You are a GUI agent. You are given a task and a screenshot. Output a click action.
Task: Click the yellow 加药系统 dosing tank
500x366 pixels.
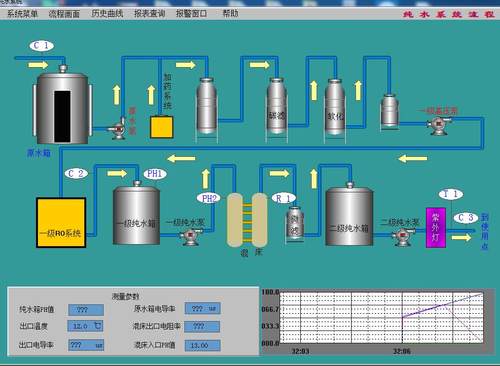162,127
